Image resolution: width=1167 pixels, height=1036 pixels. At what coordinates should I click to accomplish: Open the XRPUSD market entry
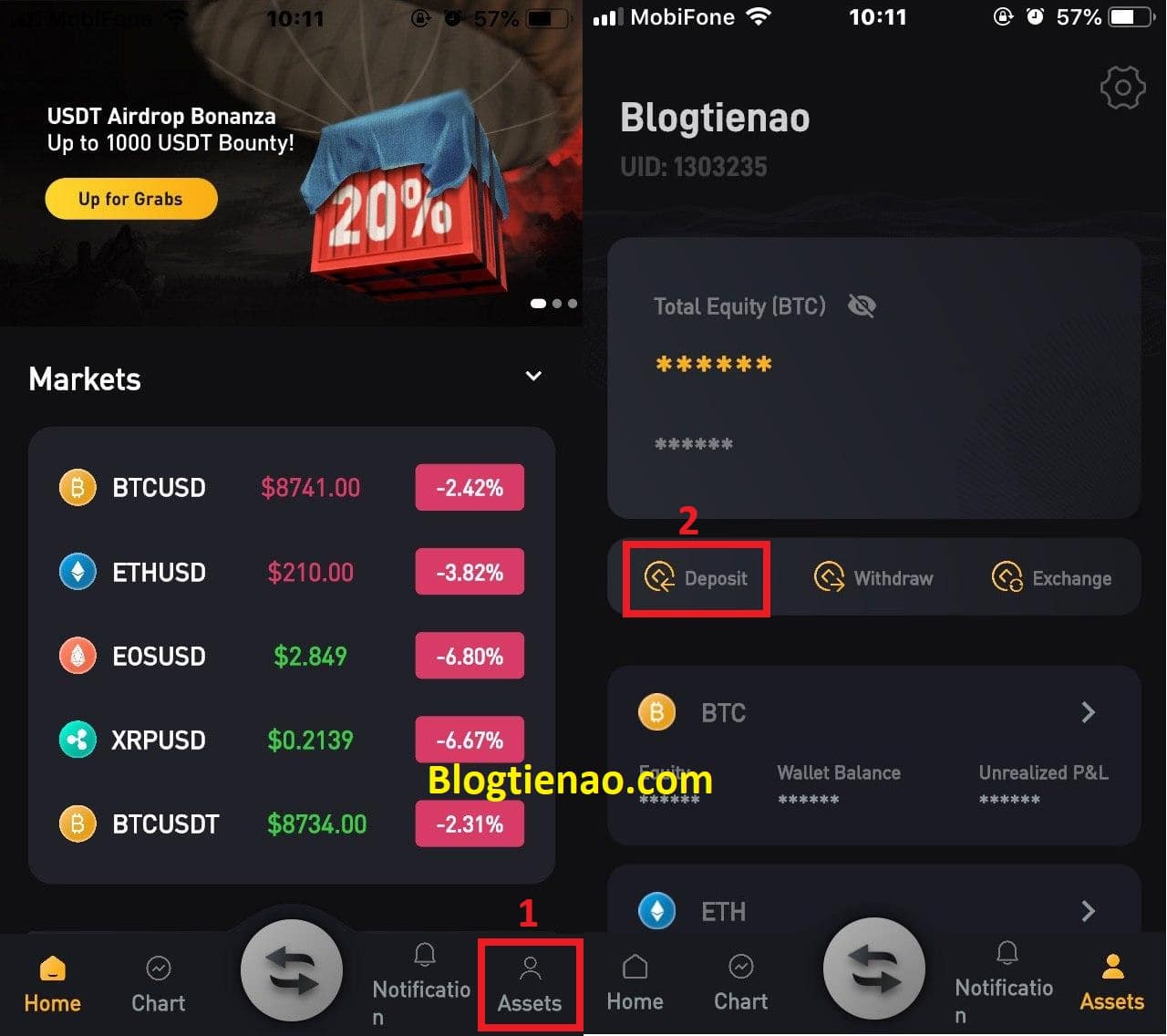click(x=292, y=740)
